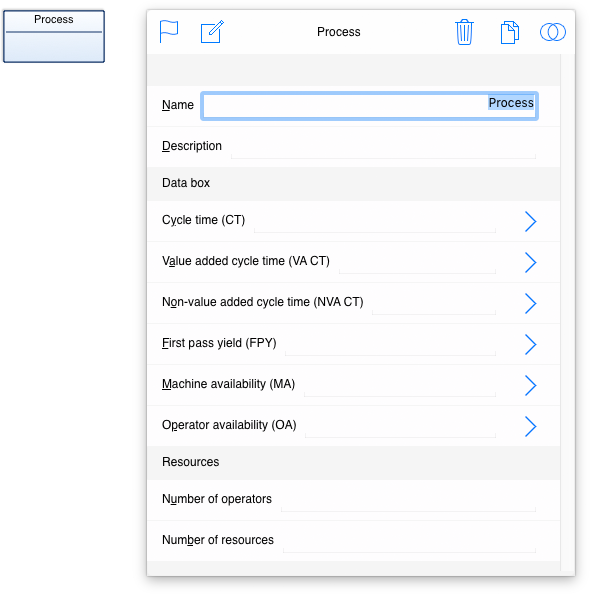Image resolution: width=590 pixels, height=594 pixels.
Task: Click the copy documents icon
Action: click(510, 32)
